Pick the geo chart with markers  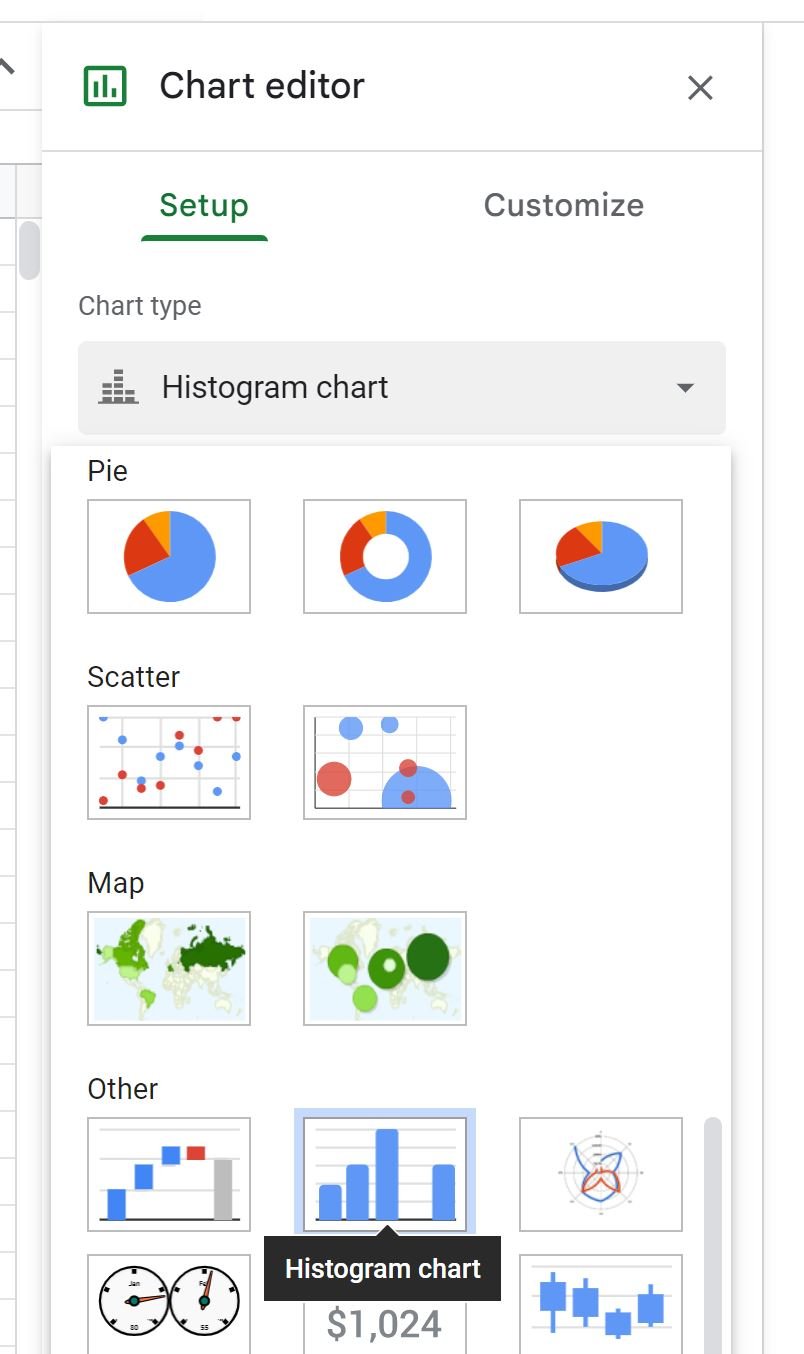385,968
